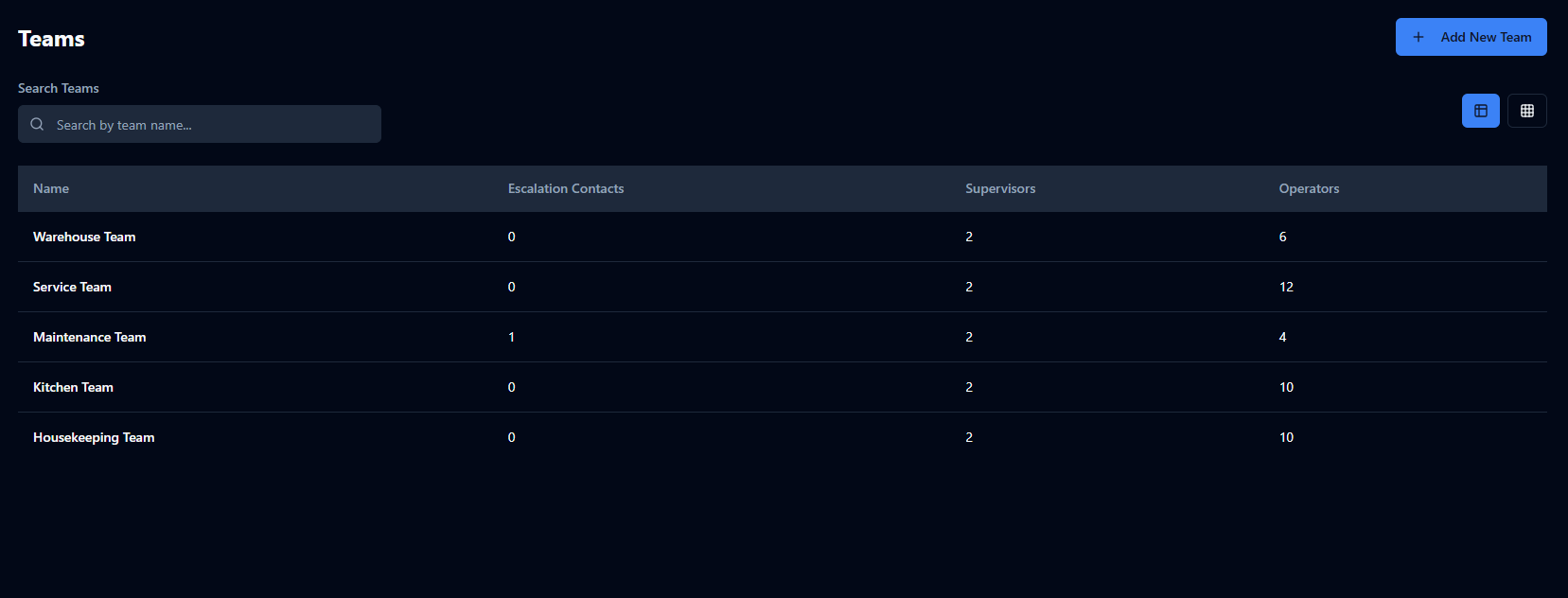Open the Maintenance Team row

pyautogui.click(x=783, y=337)
